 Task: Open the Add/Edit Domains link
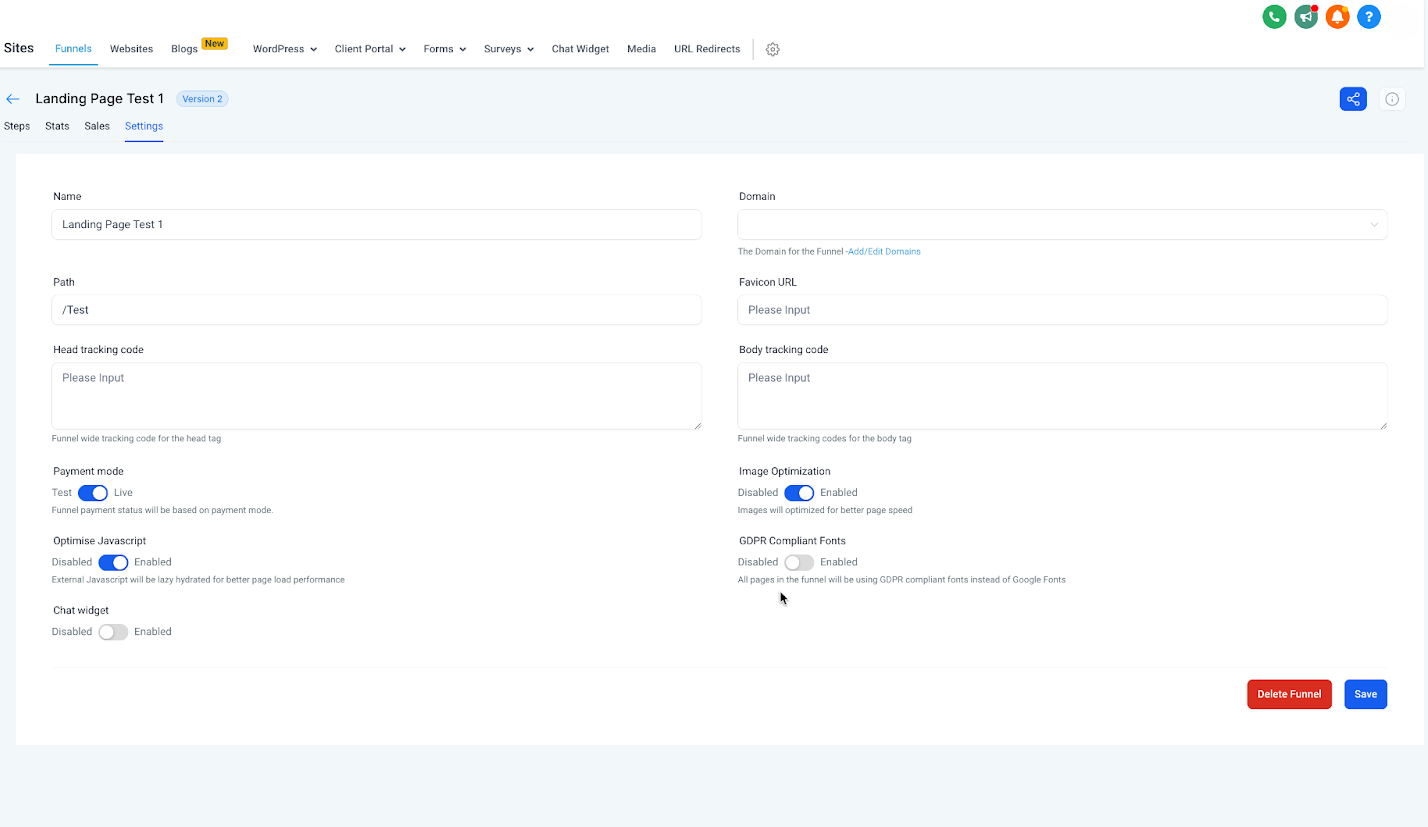click(x=884, y=252)
